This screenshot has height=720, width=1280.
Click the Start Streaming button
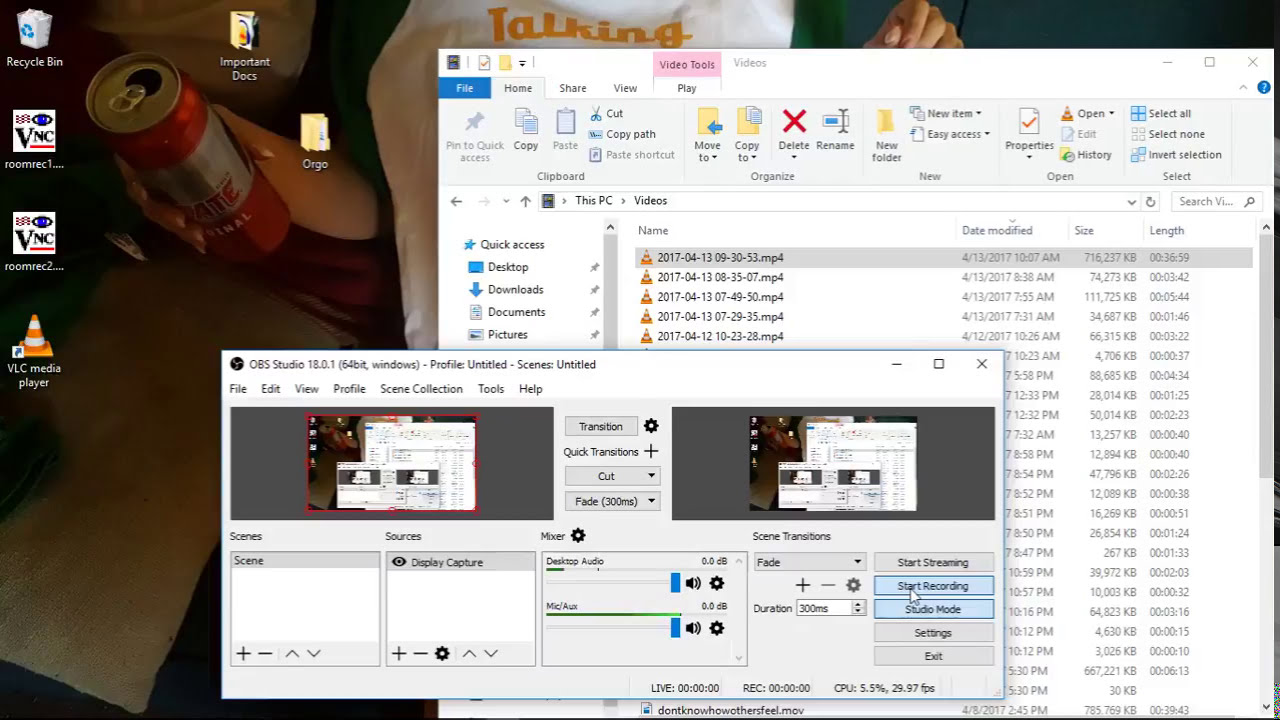tap(933, 562)
